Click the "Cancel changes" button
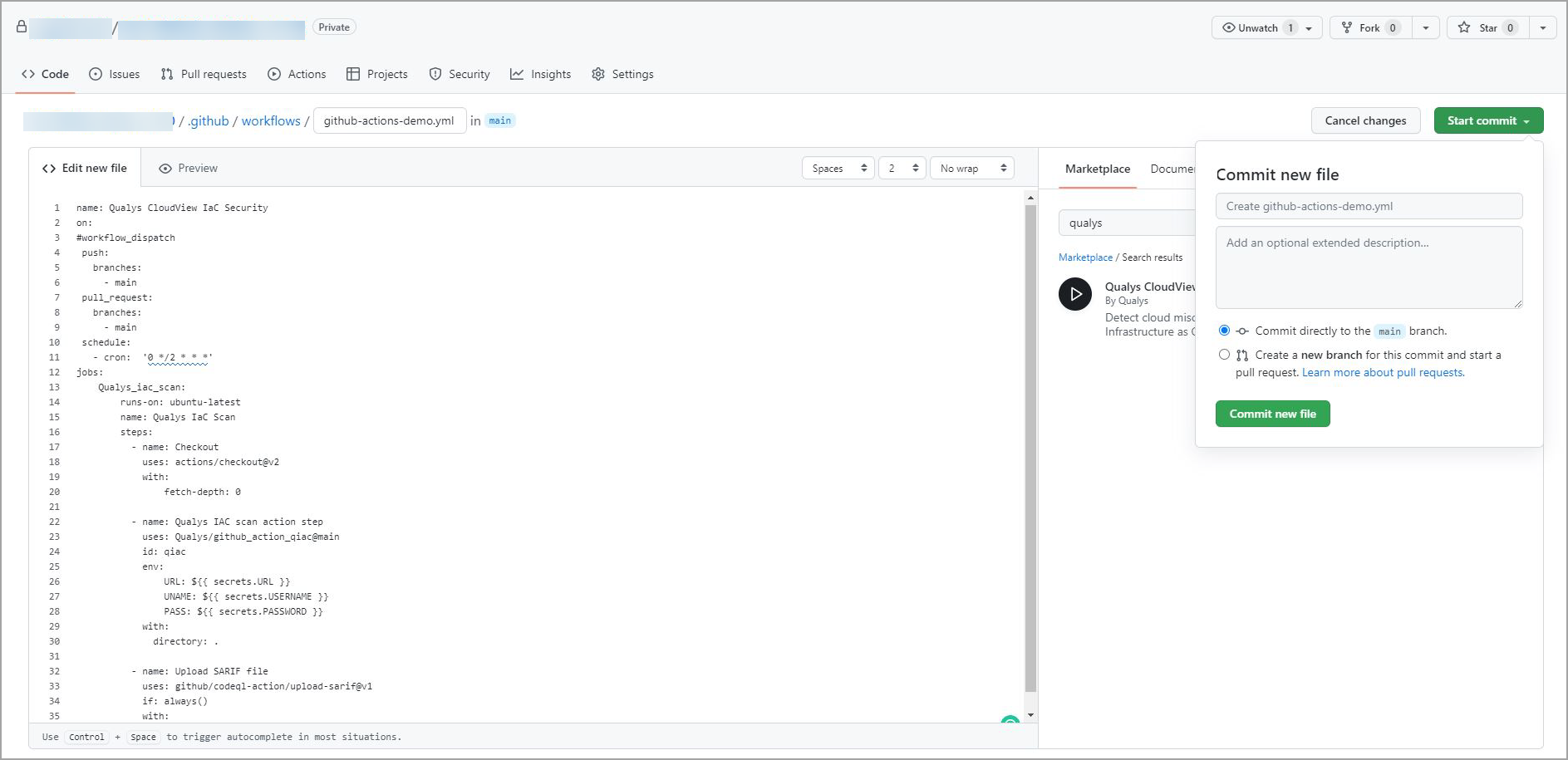The image size is (1568, 760). pos(1365,120)
